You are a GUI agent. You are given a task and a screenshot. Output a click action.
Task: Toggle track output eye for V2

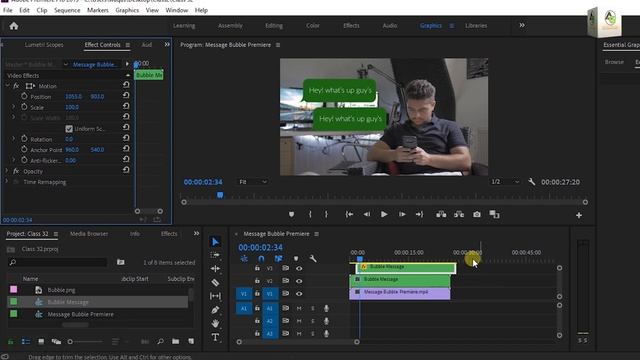click(299, 281)
